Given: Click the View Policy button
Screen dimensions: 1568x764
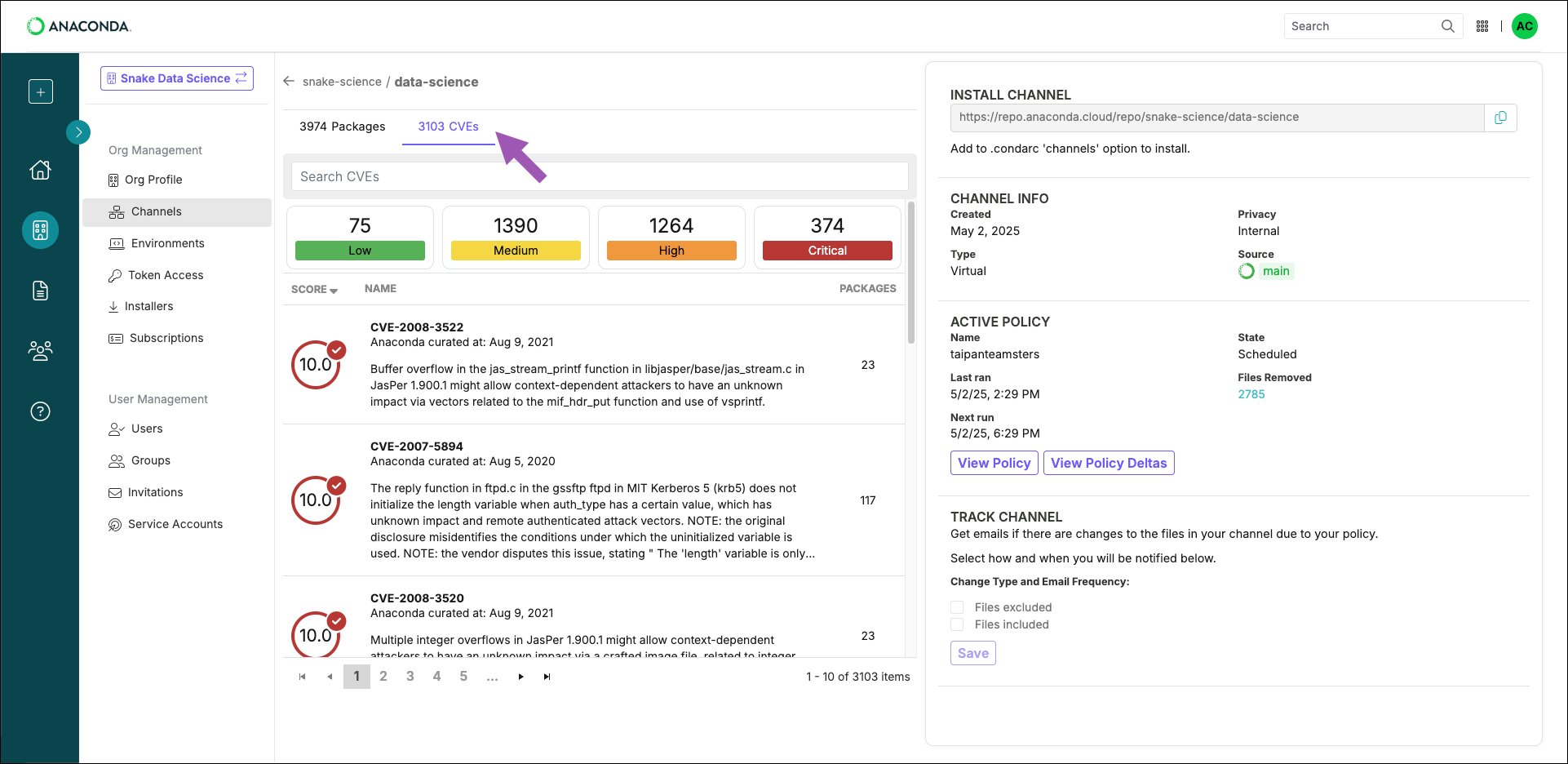Looking at the screenshot, I should pyautogui.click(x=994, y=463).
